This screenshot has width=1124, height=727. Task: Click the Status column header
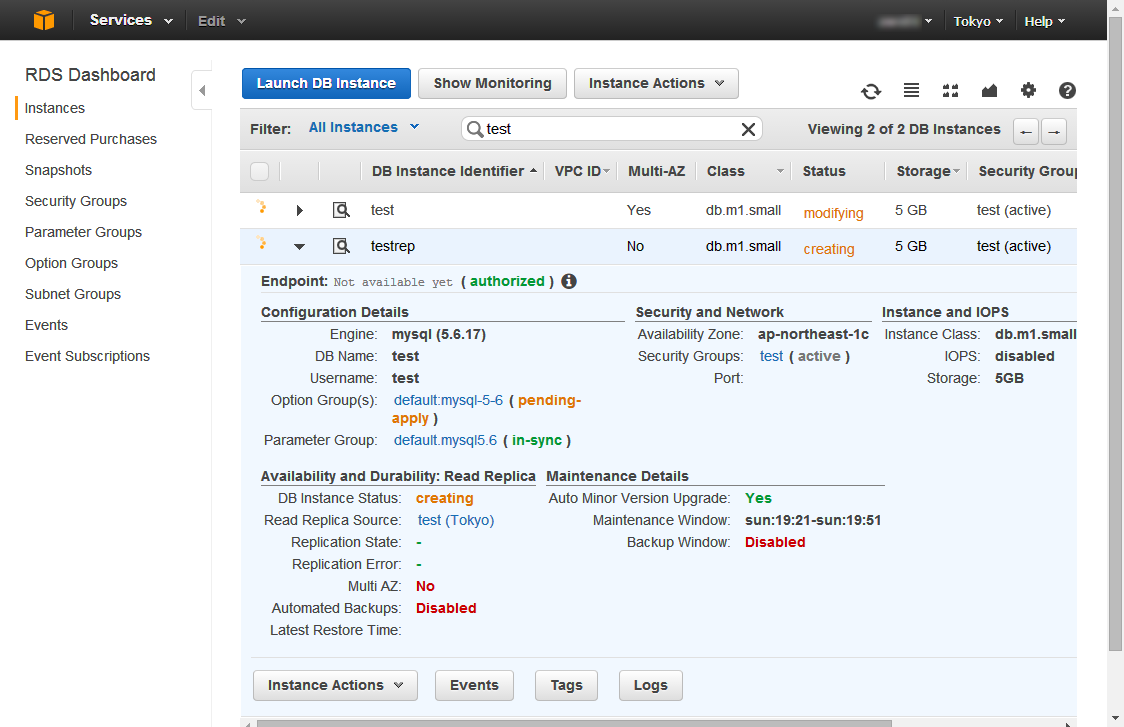(x=824, y=171)
